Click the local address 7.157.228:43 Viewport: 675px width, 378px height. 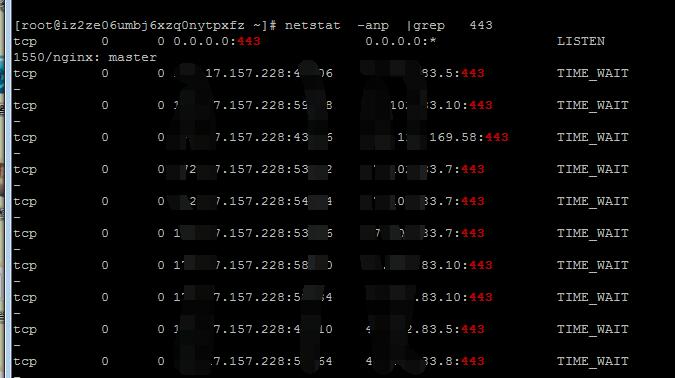coord(261,137)
